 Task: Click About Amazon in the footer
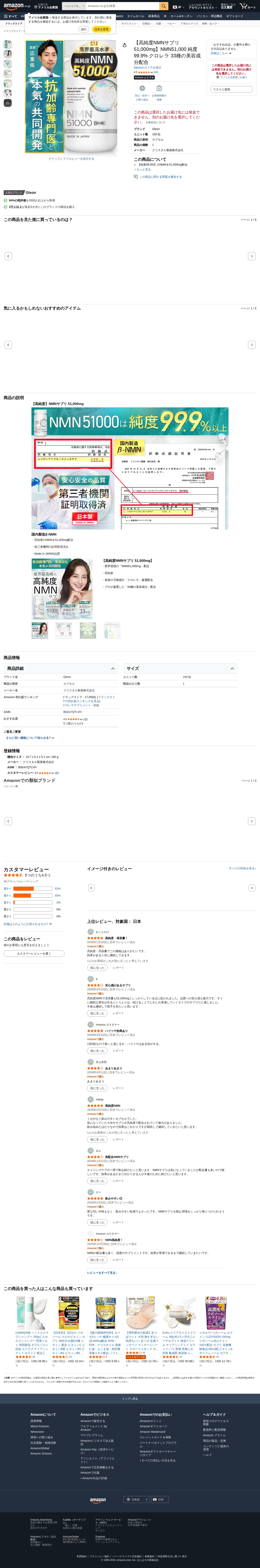click(39, 1426)
